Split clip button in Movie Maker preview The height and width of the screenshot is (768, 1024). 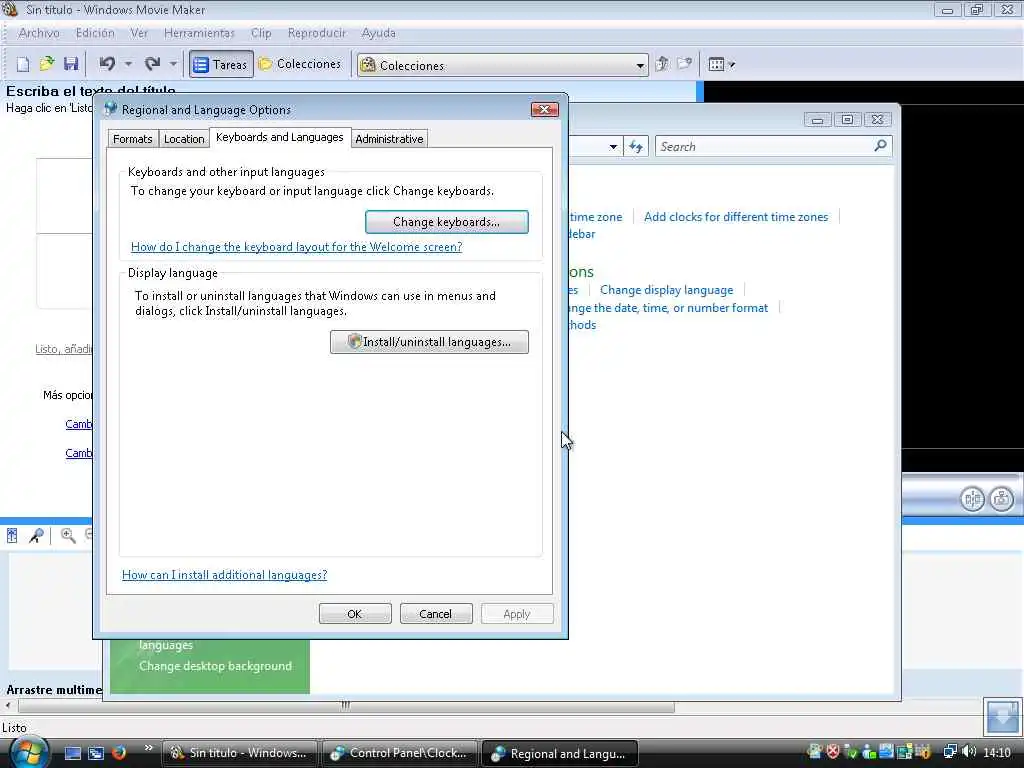tap(972, 499)
